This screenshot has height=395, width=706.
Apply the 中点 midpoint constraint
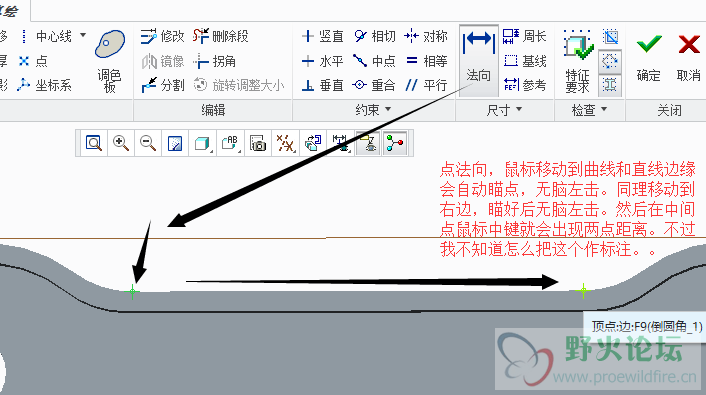(x=374, y=61)
